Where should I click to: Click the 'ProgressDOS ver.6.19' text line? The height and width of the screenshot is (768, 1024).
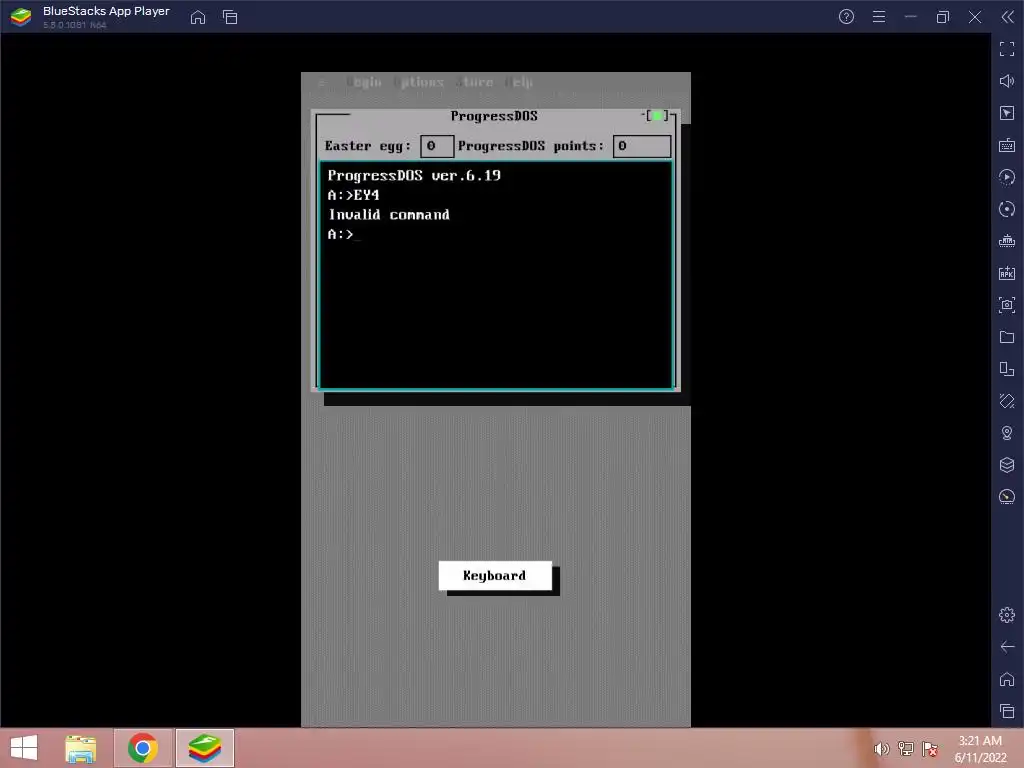pos(414,176)
